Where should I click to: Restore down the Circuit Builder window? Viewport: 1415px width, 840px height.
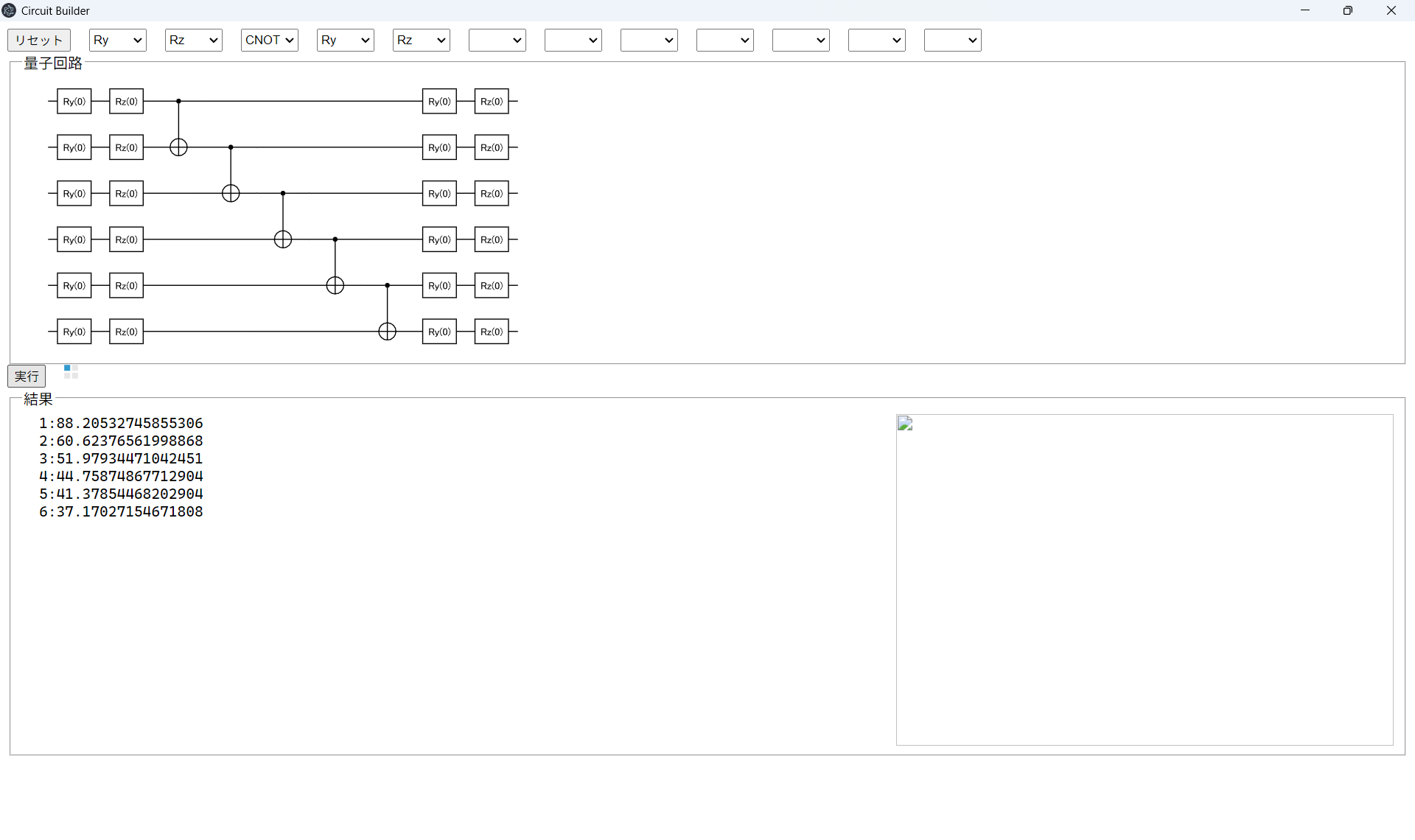(1348, 10)
